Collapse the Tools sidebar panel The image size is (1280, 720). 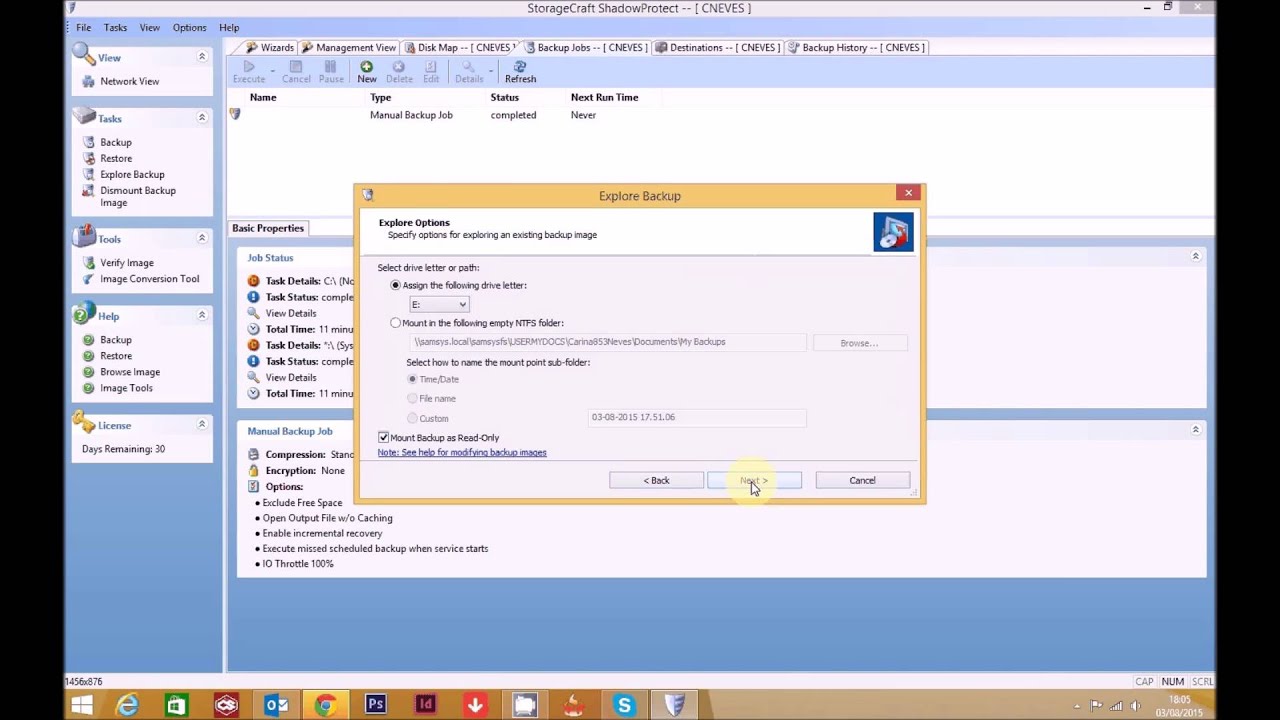pos(201,238)
